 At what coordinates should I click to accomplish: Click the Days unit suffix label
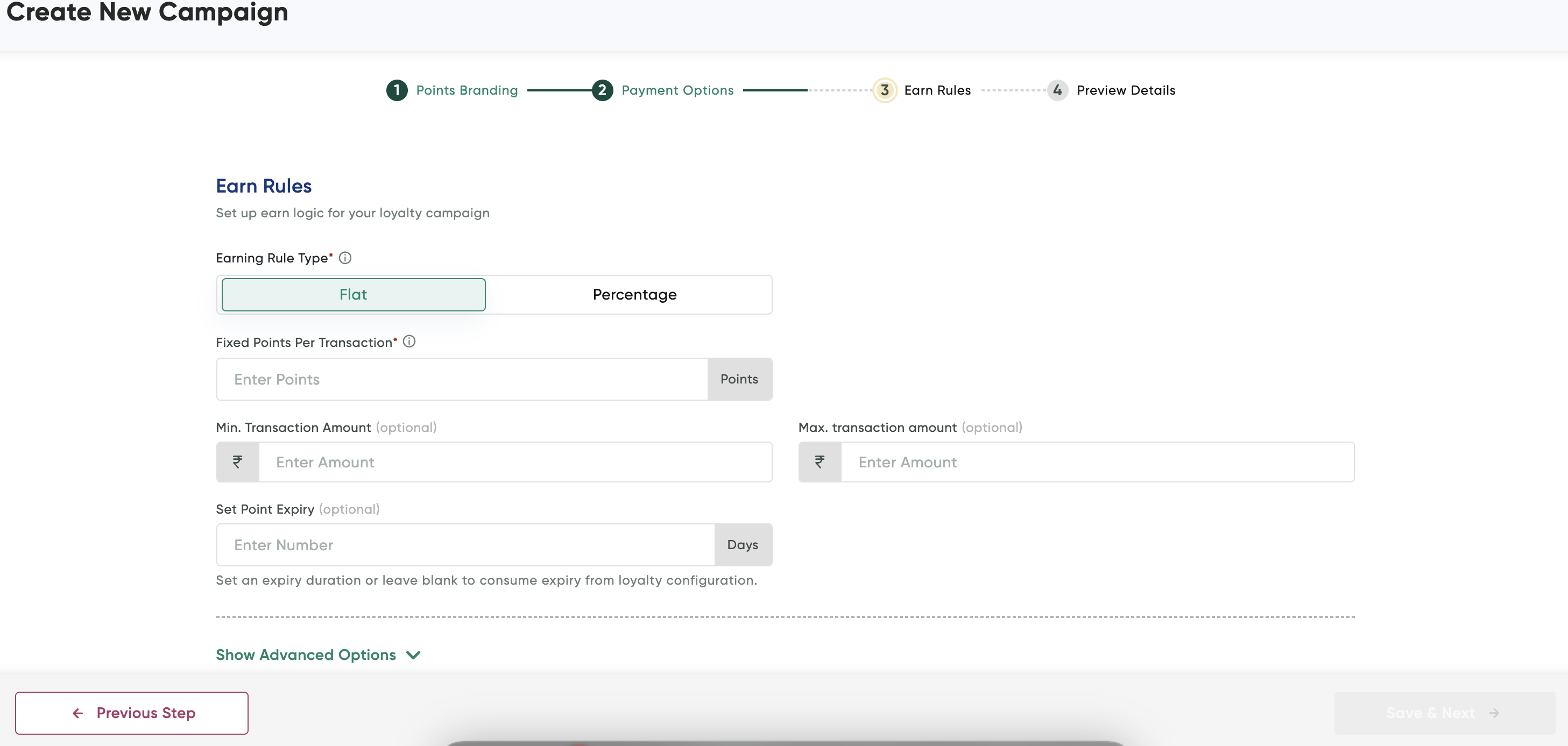click(743, 545)
